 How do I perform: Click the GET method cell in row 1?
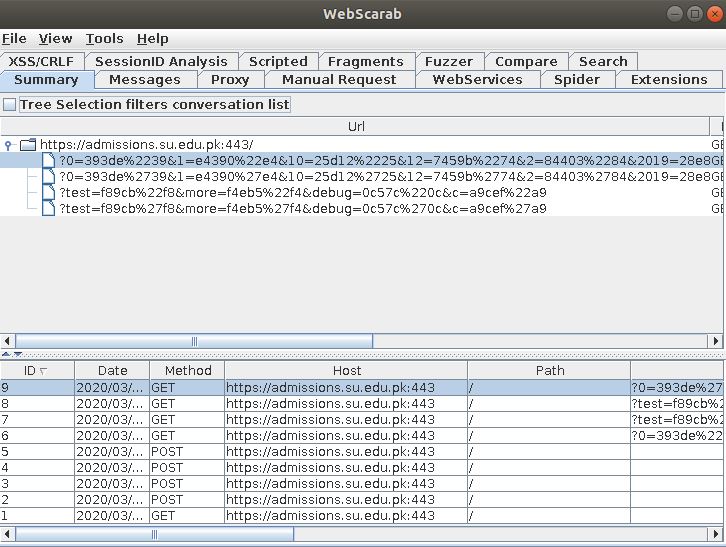[187, 516]
